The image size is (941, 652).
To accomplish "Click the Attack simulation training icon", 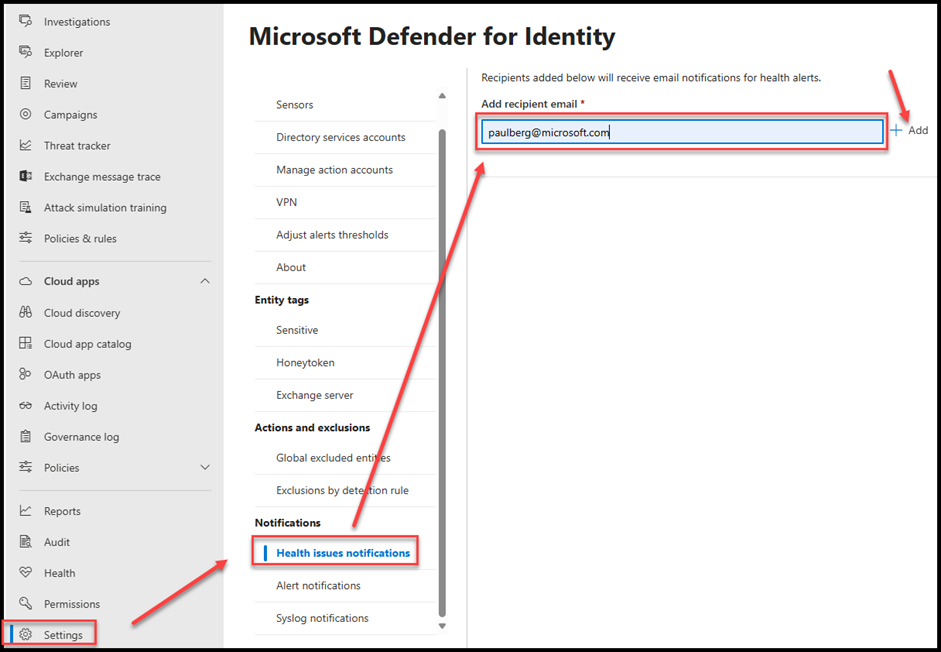I will (25, 207).
